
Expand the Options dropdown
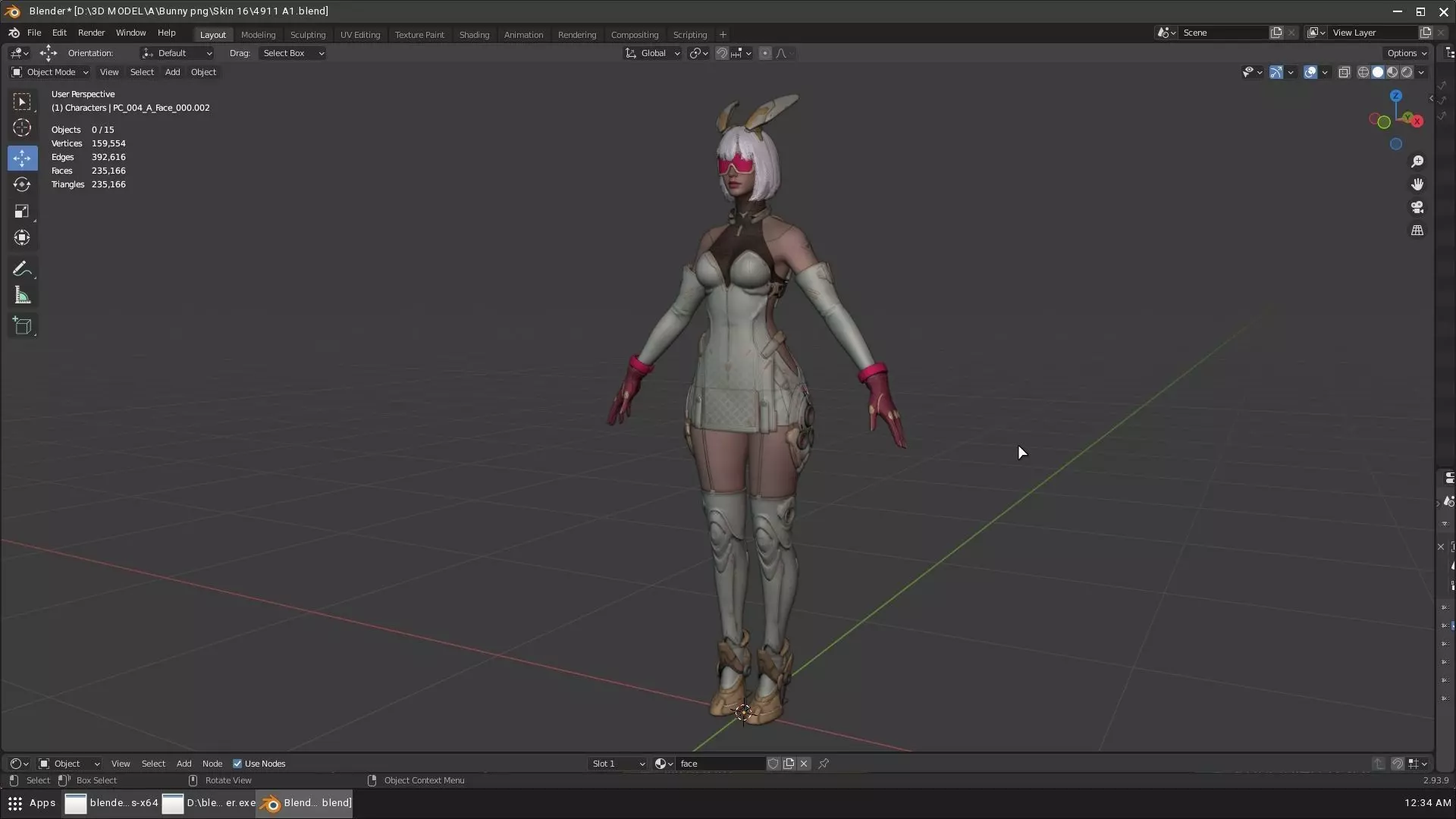click(1407, 53)
